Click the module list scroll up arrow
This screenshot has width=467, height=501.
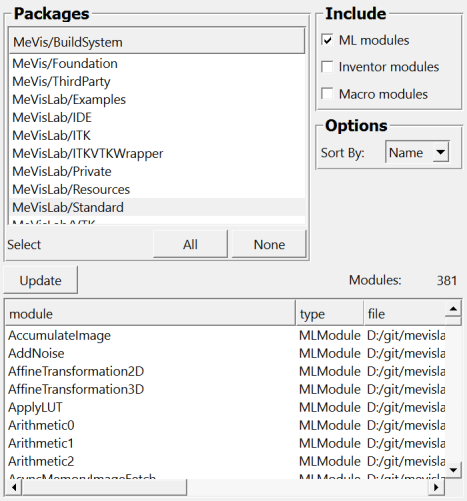(453, 309)
